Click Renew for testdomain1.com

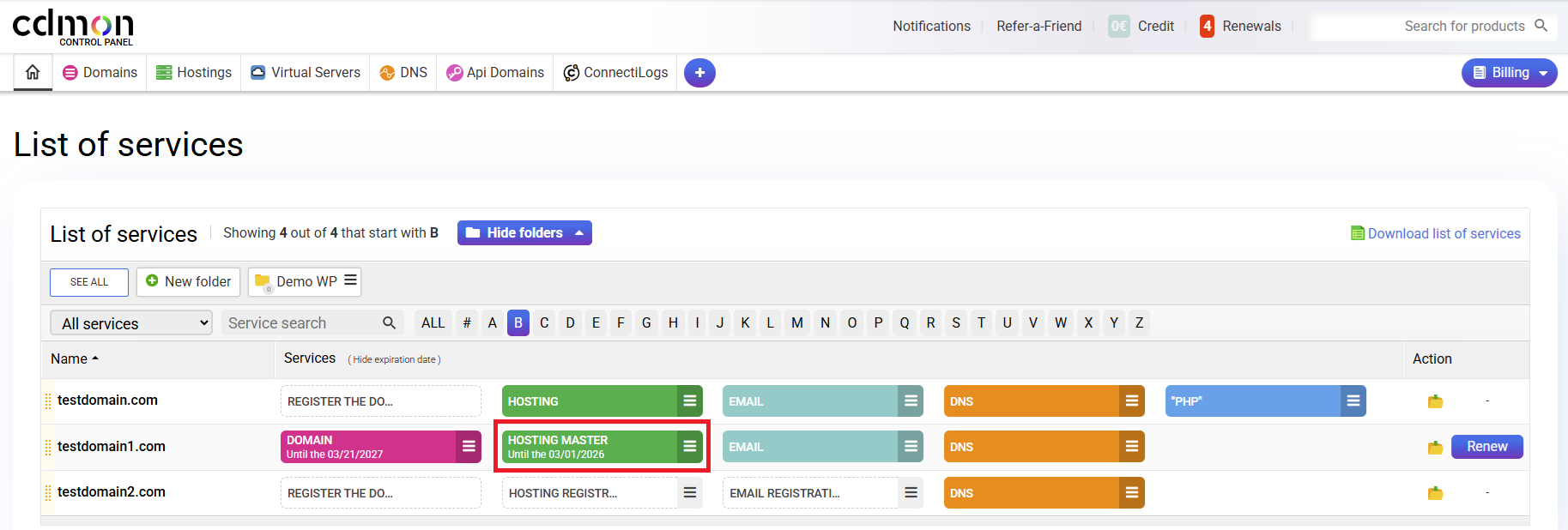coord(1486,446)
